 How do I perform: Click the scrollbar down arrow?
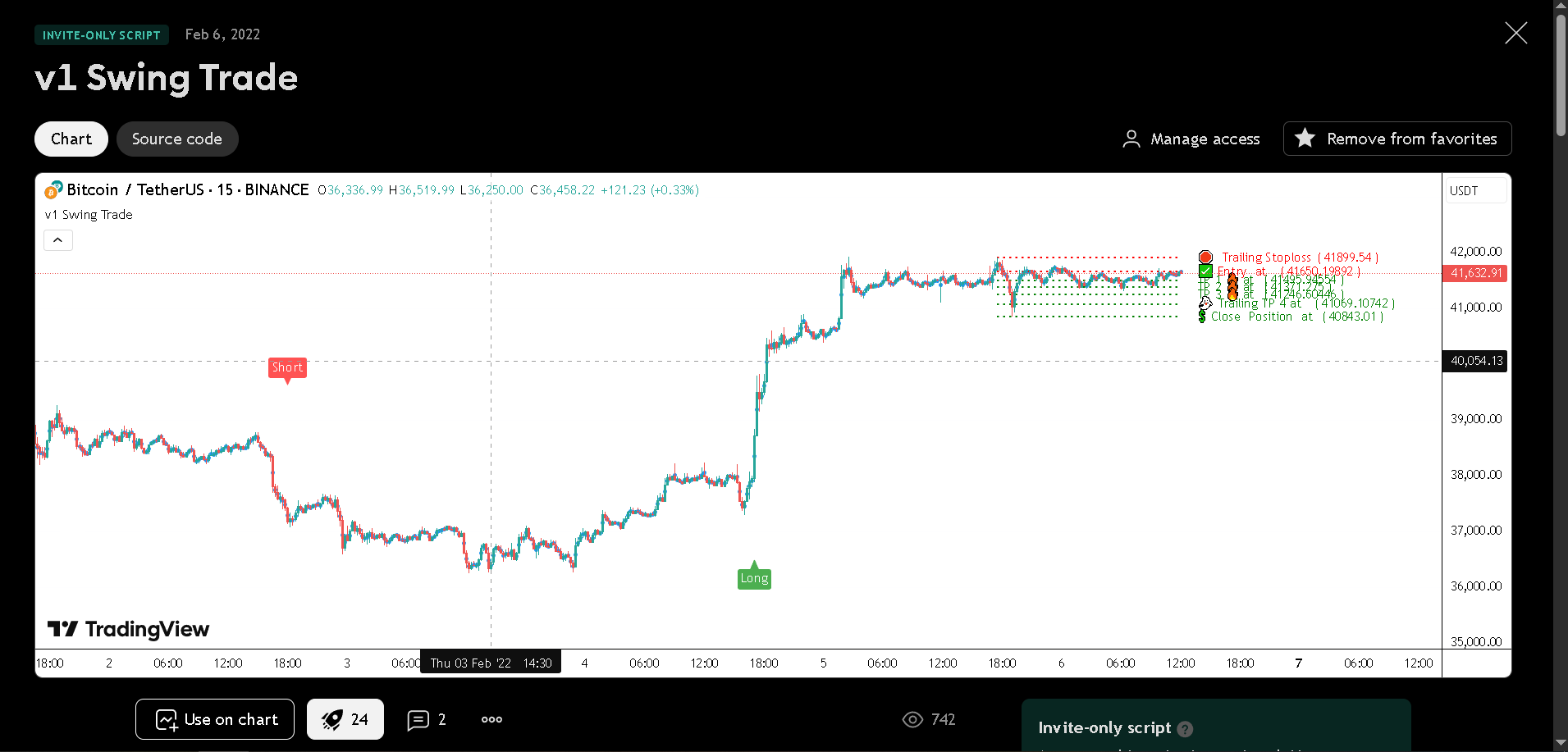(x=1560, y=745)
